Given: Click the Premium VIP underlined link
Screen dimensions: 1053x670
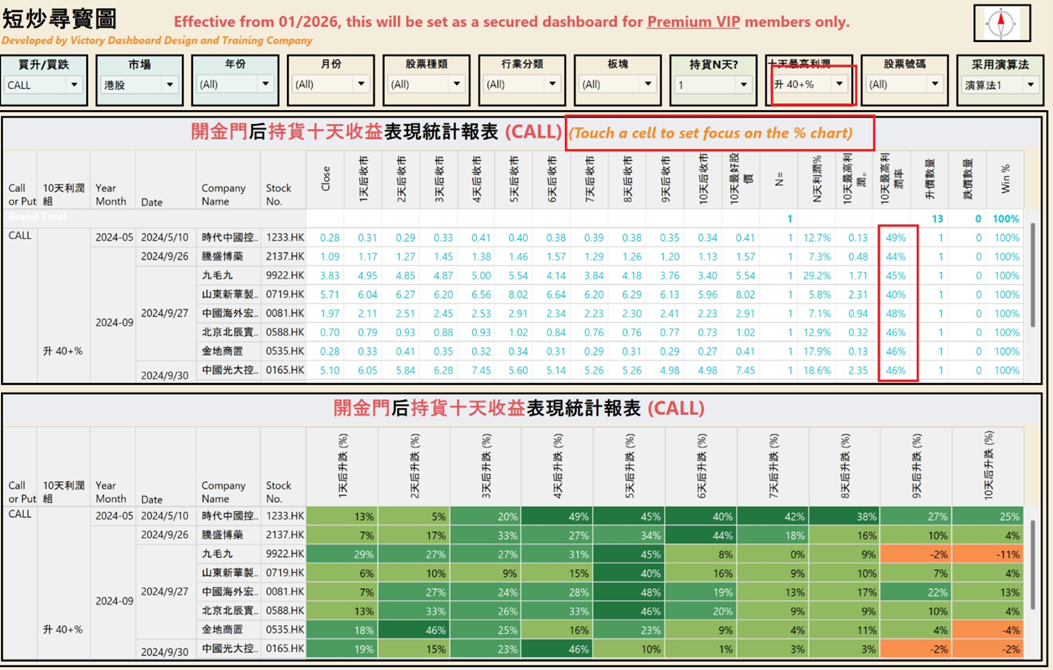Looking at the screenshot, I should [697, 22].
